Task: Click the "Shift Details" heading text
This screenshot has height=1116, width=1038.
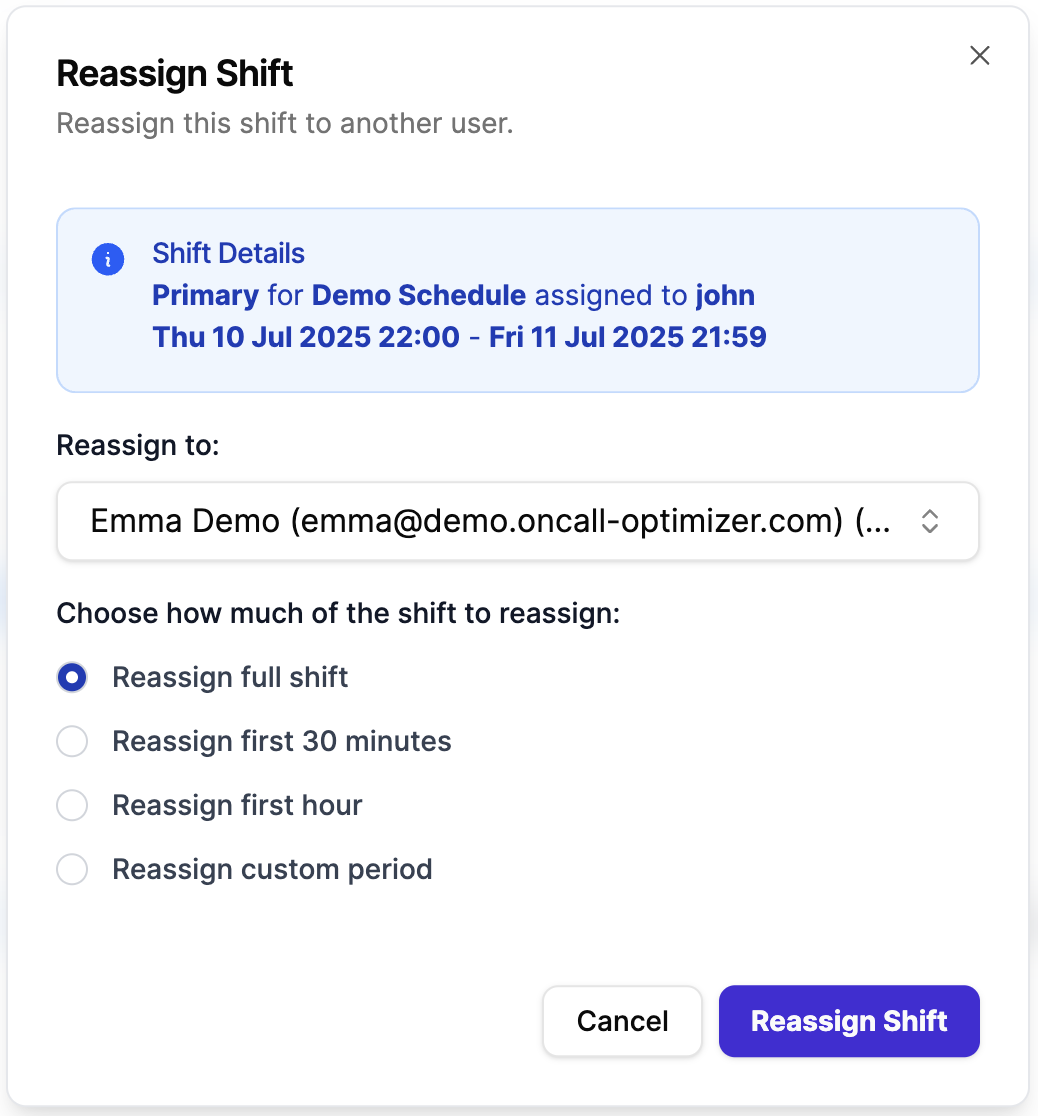Action: (228, 253)
